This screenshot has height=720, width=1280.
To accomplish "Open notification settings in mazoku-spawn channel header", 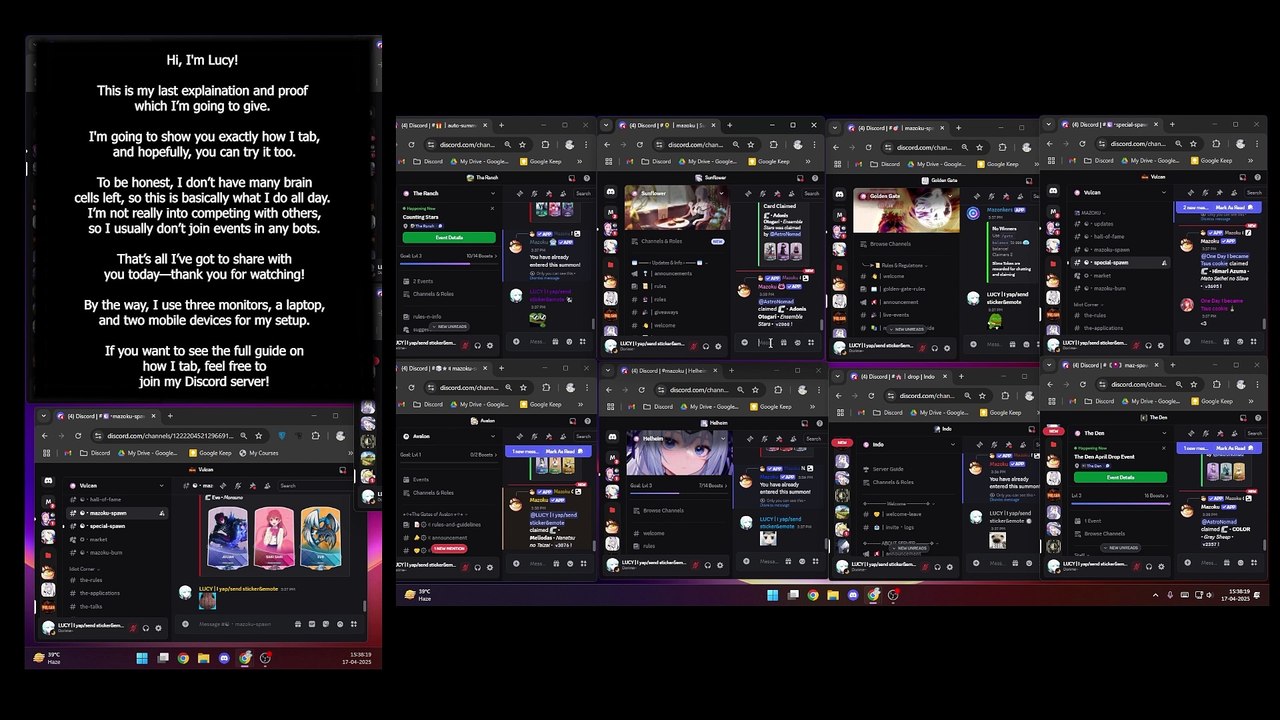I will [x=239, y=486].
